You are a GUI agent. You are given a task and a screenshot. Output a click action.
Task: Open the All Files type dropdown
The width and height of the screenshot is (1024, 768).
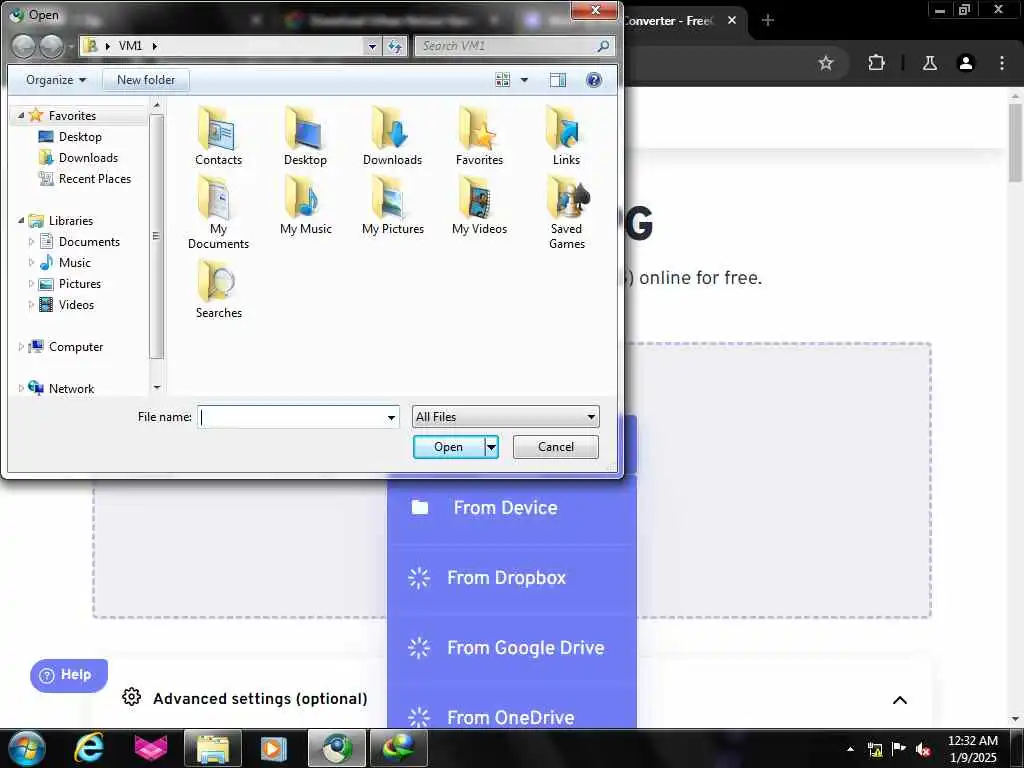pos(505,417)
